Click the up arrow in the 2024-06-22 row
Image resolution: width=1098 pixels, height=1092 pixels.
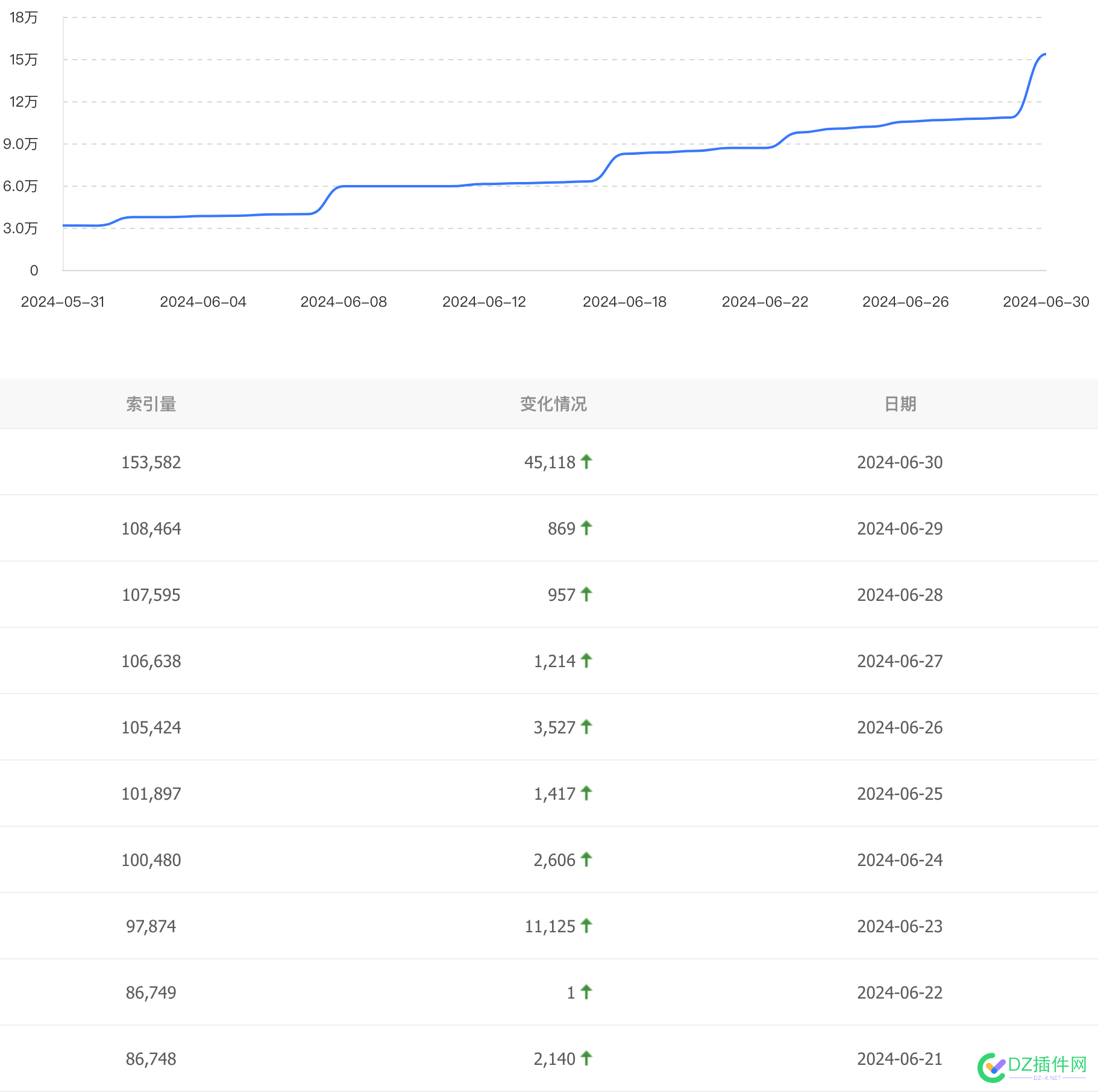pyautogui.click(x=586, y=992)
